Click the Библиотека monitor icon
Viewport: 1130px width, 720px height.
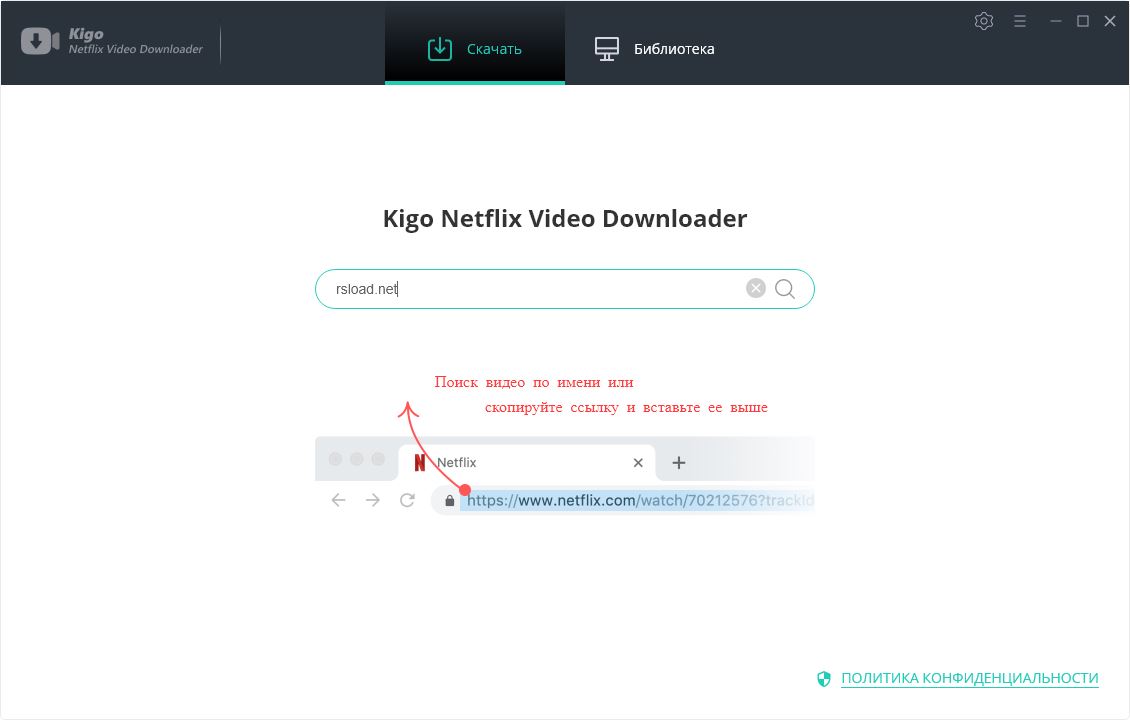(x=605, y=46)
